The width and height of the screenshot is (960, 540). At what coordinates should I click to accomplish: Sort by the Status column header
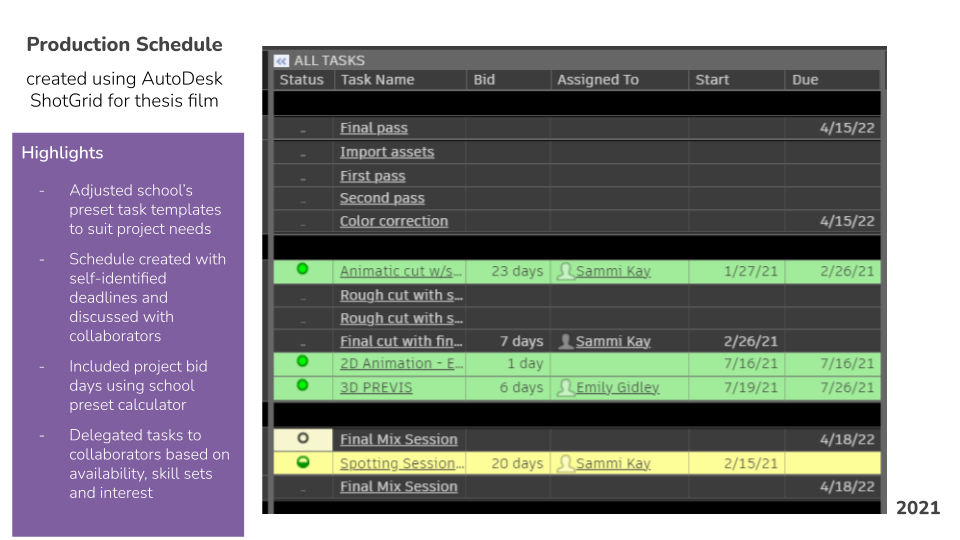pyautogui.click(x=301, y=80)
